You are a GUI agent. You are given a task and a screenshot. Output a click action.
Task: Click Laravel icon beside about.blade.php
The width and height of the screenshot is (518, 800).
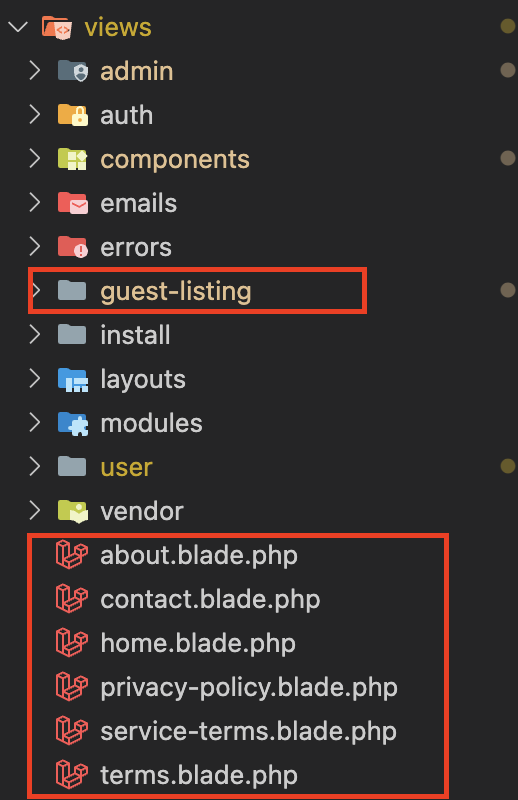click(x=71, y=555)
